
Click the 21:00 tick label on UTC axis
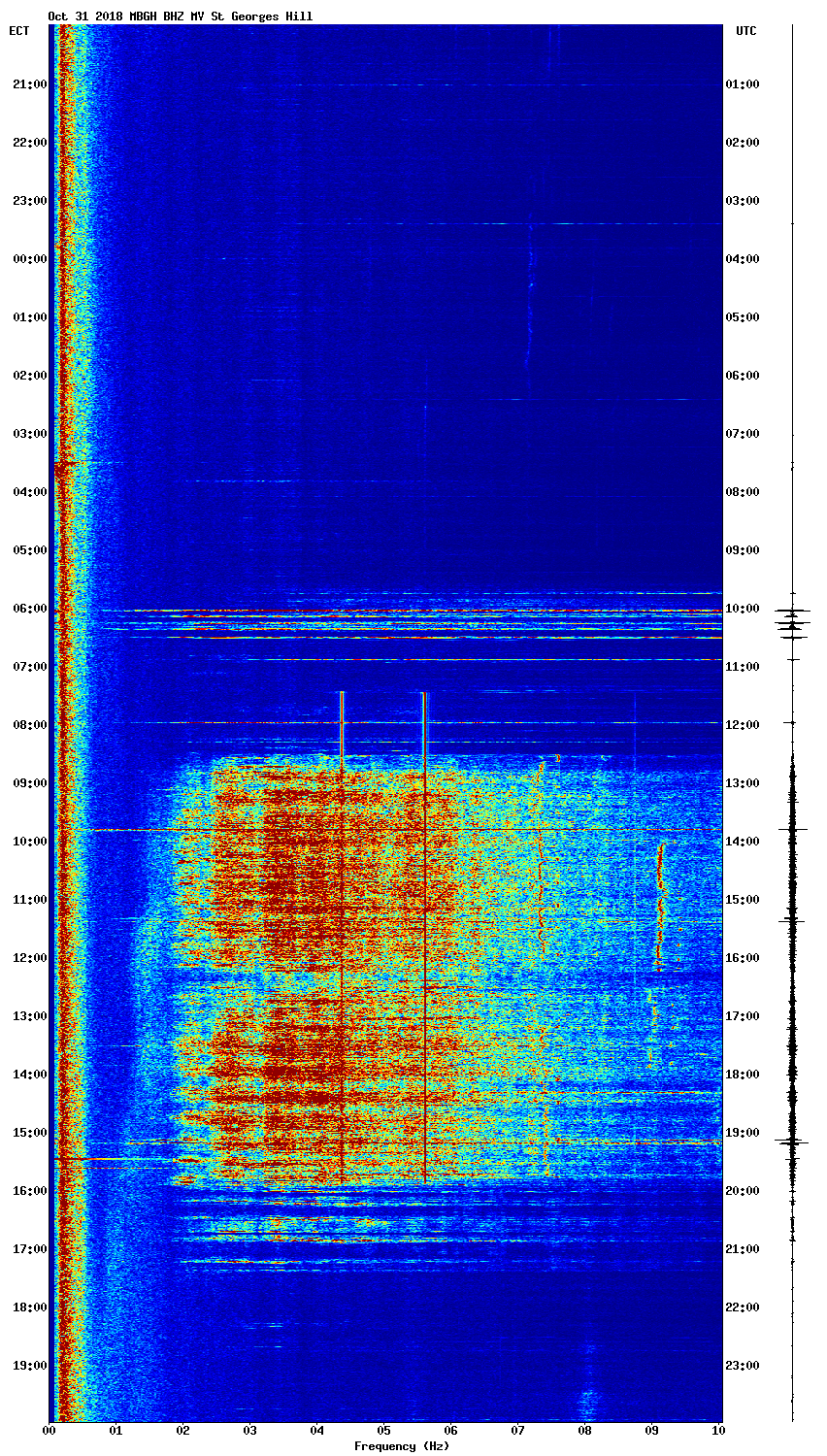pyautogui.click(x=744, y=1249)
